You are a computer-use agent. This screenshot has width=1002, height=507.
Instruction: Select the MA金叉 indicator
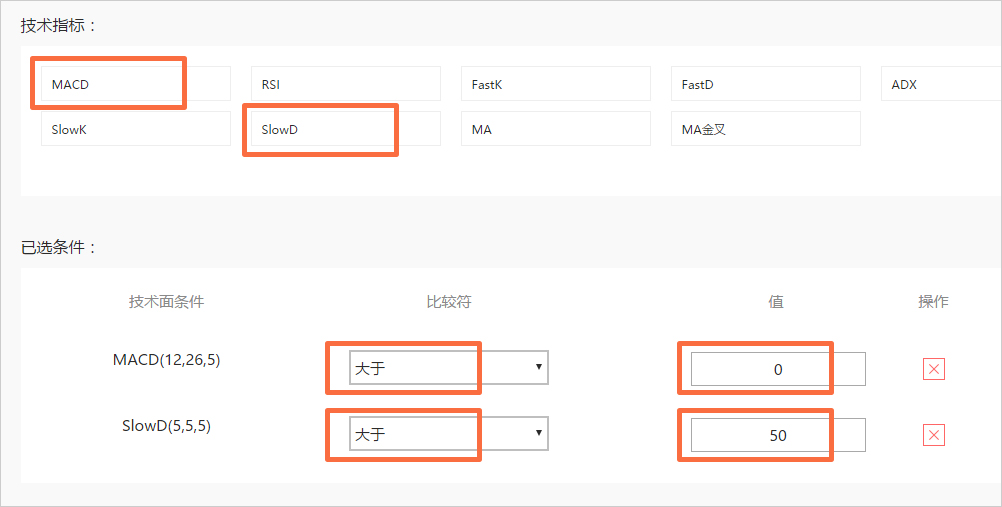click(765, 129)
